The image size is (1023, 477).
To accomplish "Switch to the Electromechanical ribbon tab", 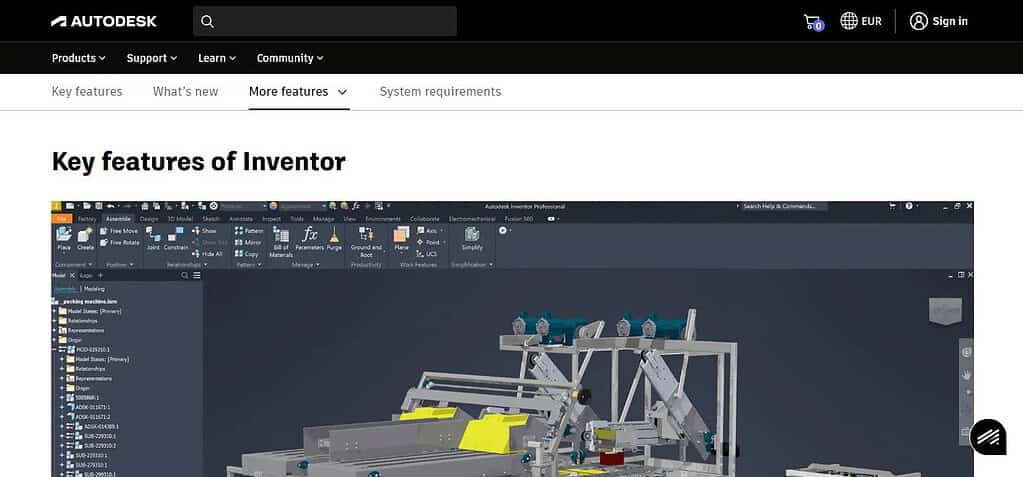I will coord(473,219).
